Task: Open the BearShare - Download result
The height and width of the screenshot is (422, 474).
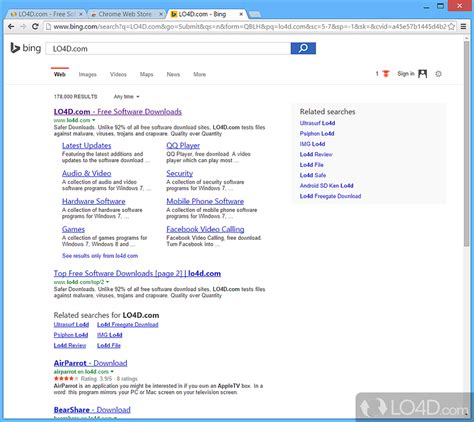Action: pyautogui.click(x=92, y=410)
